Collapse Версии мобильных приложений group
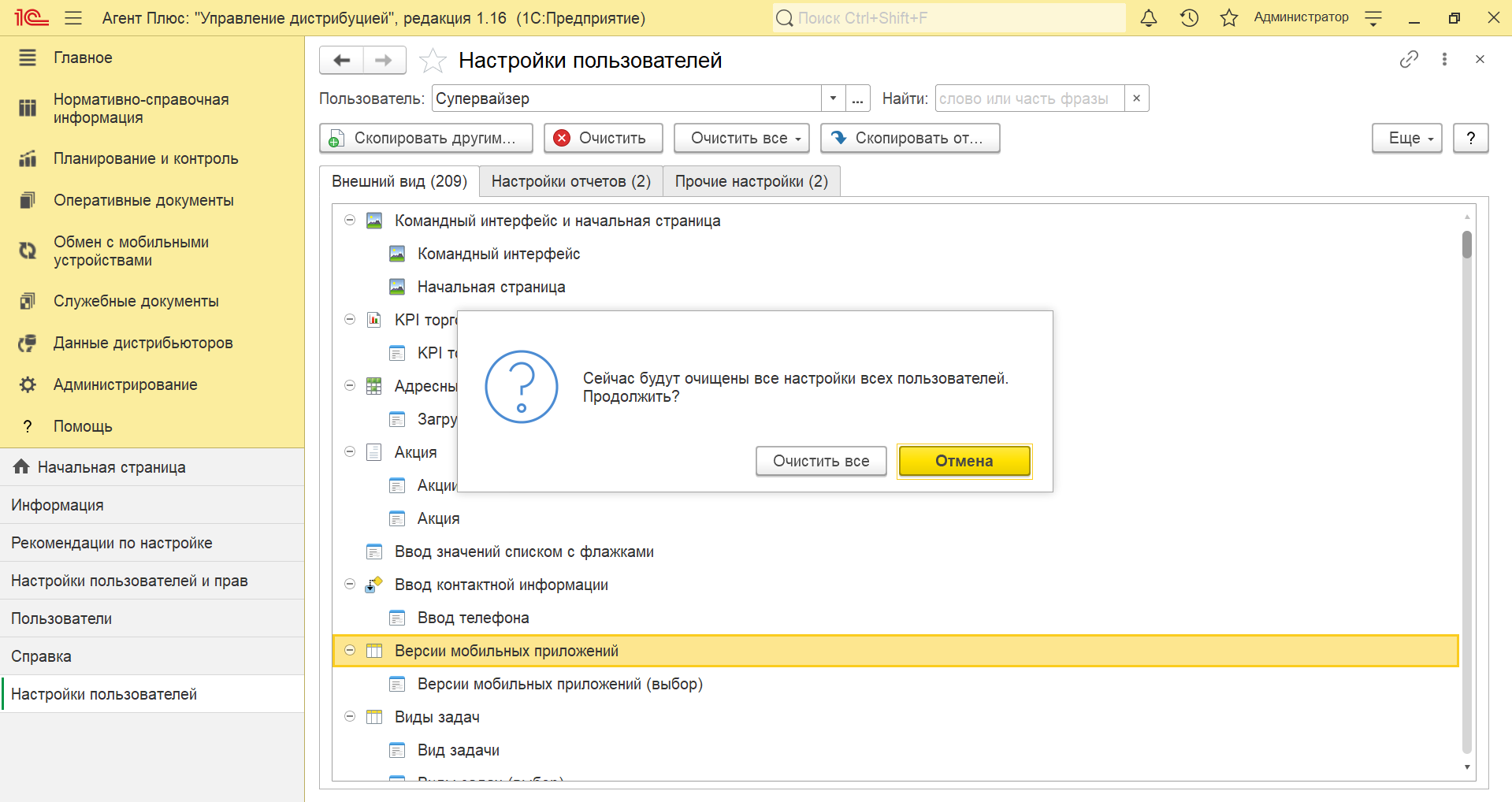1512x802 pixels. pyautogui.click(x=350, y=651)
